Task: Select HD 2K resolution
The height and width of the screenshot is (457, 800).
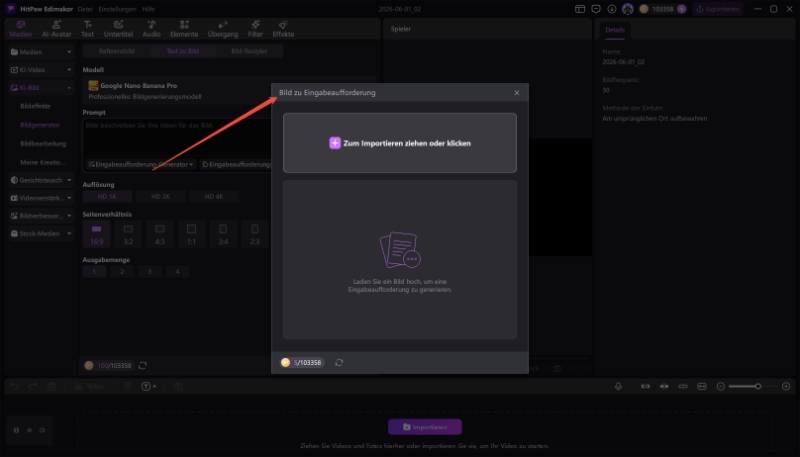Action: click(160, 196)
